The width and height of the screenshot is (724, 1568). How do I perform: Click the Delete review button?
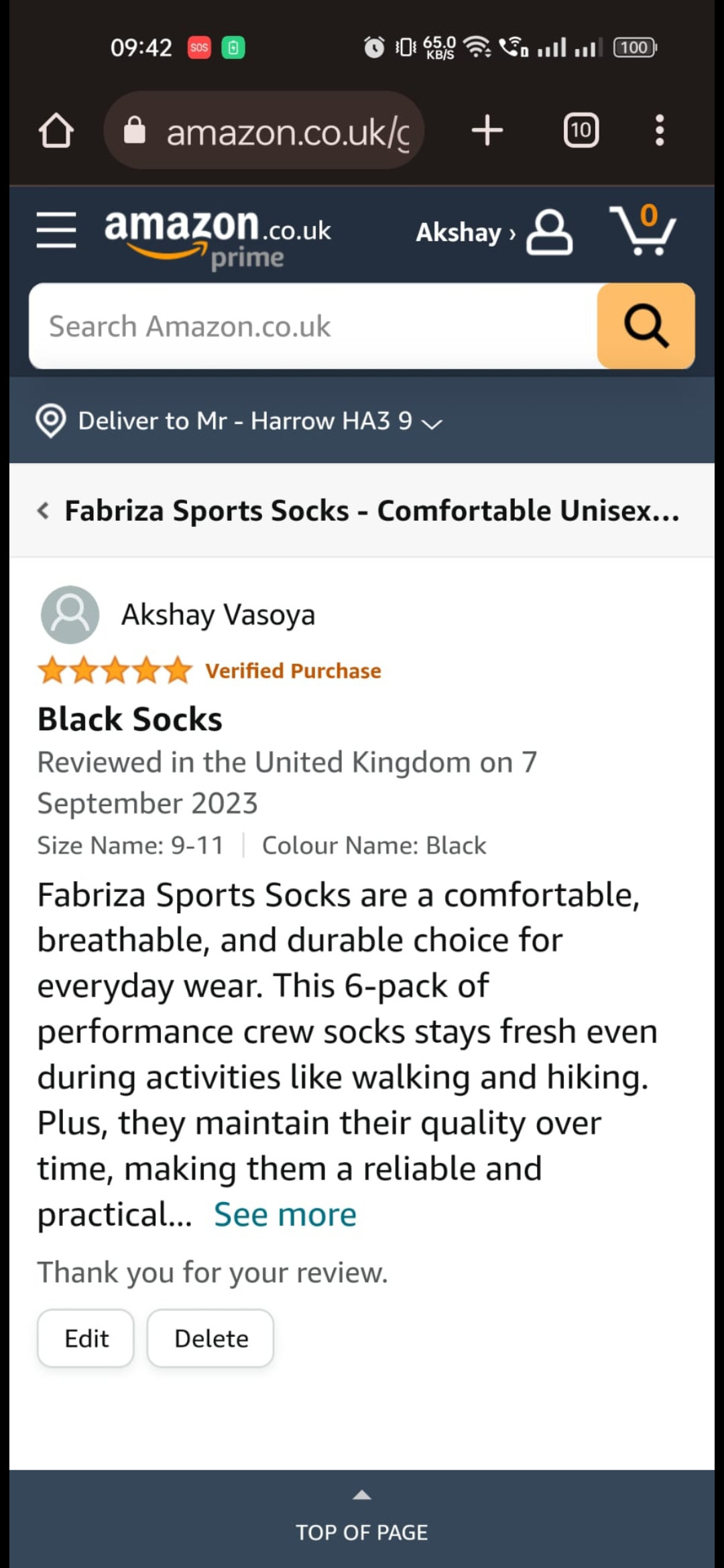point(210,1338)
